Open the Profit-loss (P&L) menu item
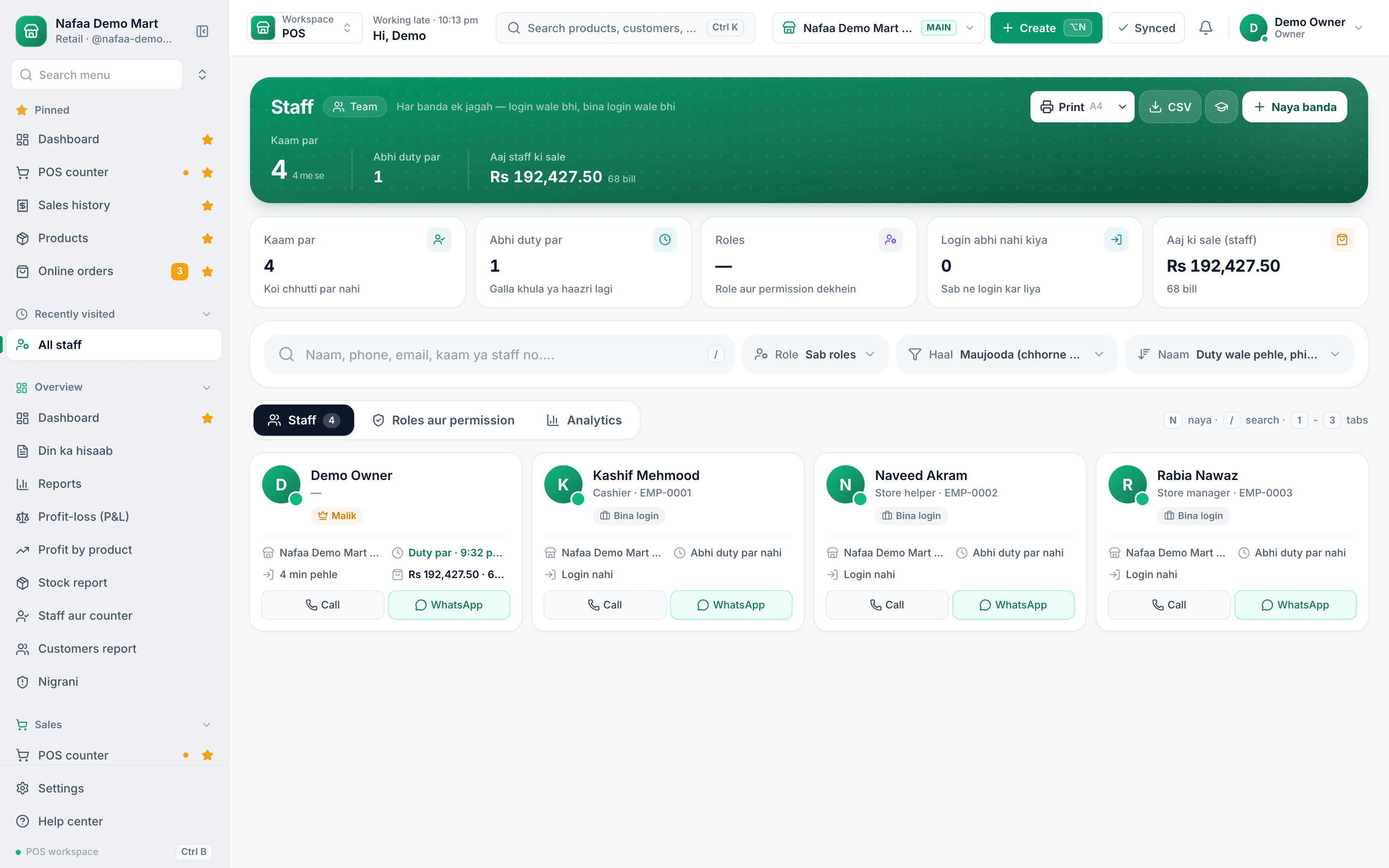1389x868 pixels. (114, 516)
